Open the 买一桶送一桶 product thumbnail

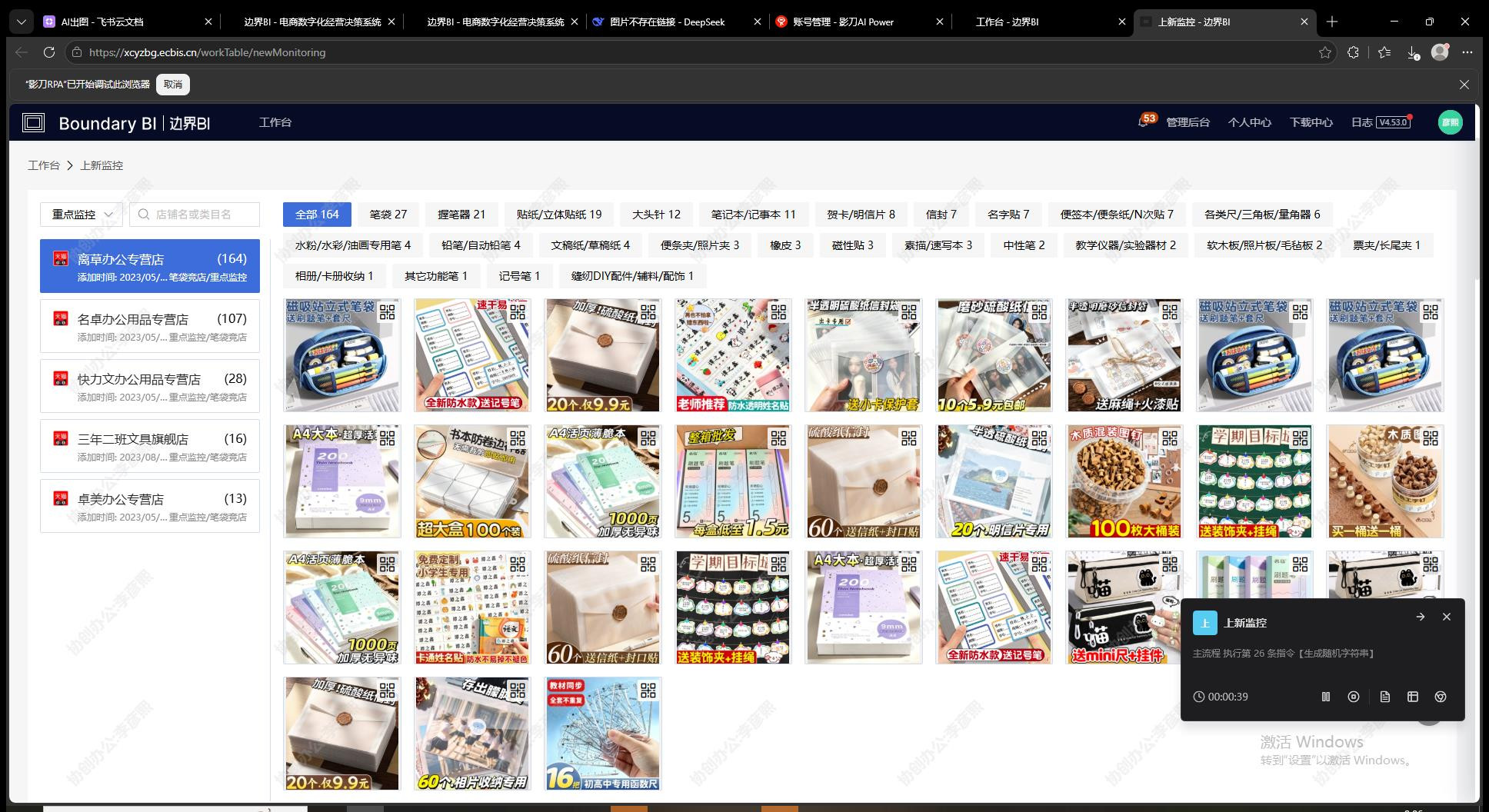click(1386, 481)
